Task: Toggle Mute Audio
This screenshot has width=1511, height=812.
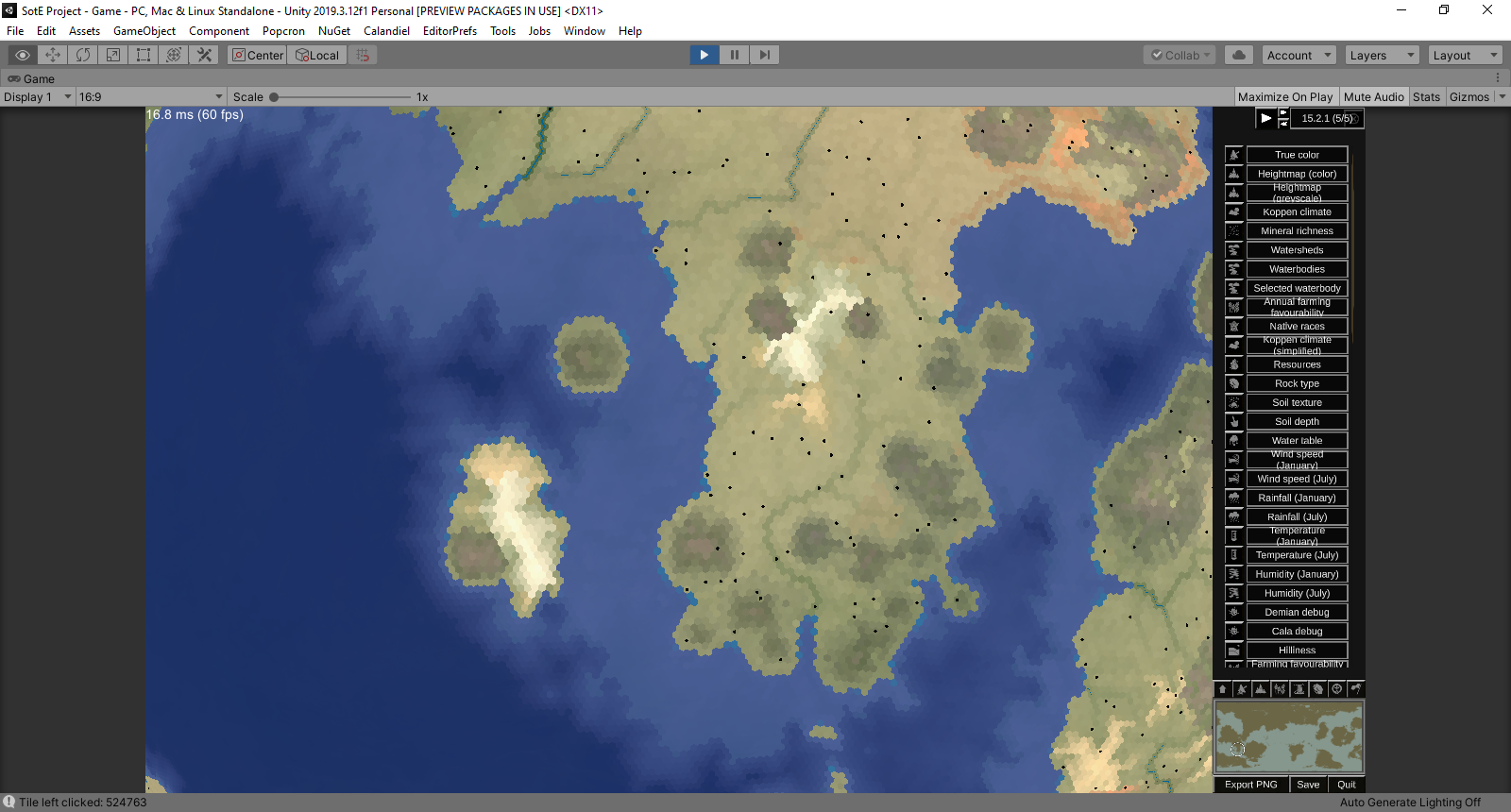Action: [x=1374, y=96]
